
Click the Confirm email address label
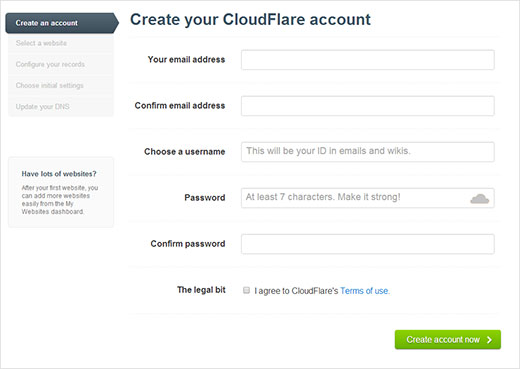pyautogui.click(x=180, y=105)
